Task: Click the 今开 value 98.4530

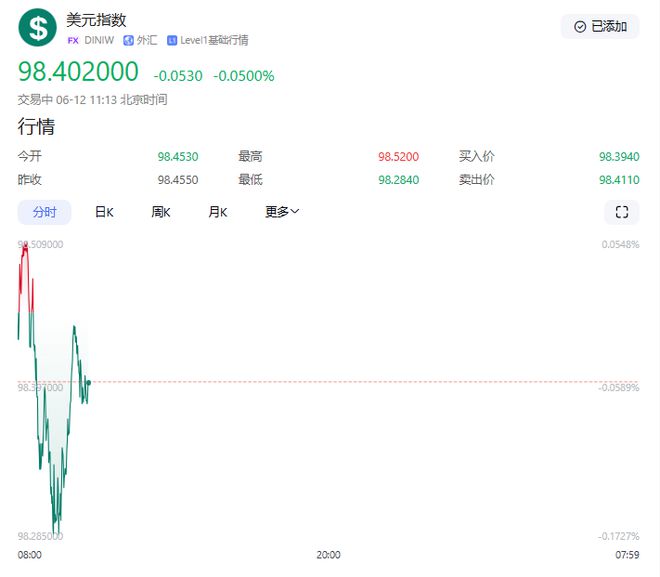Action: [x=178, y=157]
